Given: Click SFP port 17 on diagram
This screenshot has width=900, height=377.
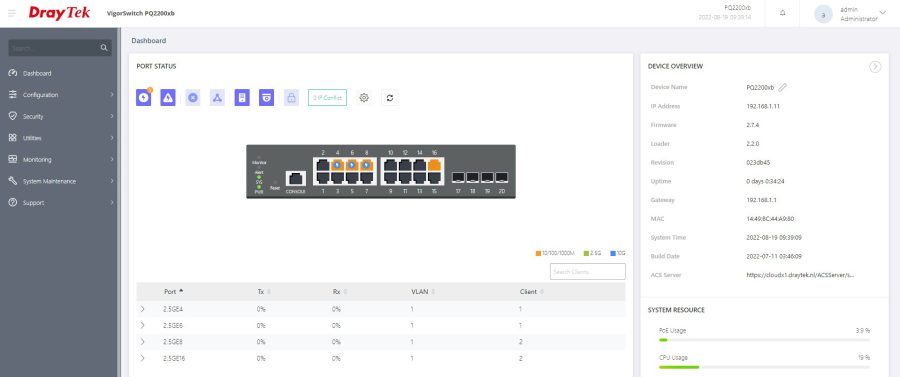Looking at the screenshot, I should (458, 177).
